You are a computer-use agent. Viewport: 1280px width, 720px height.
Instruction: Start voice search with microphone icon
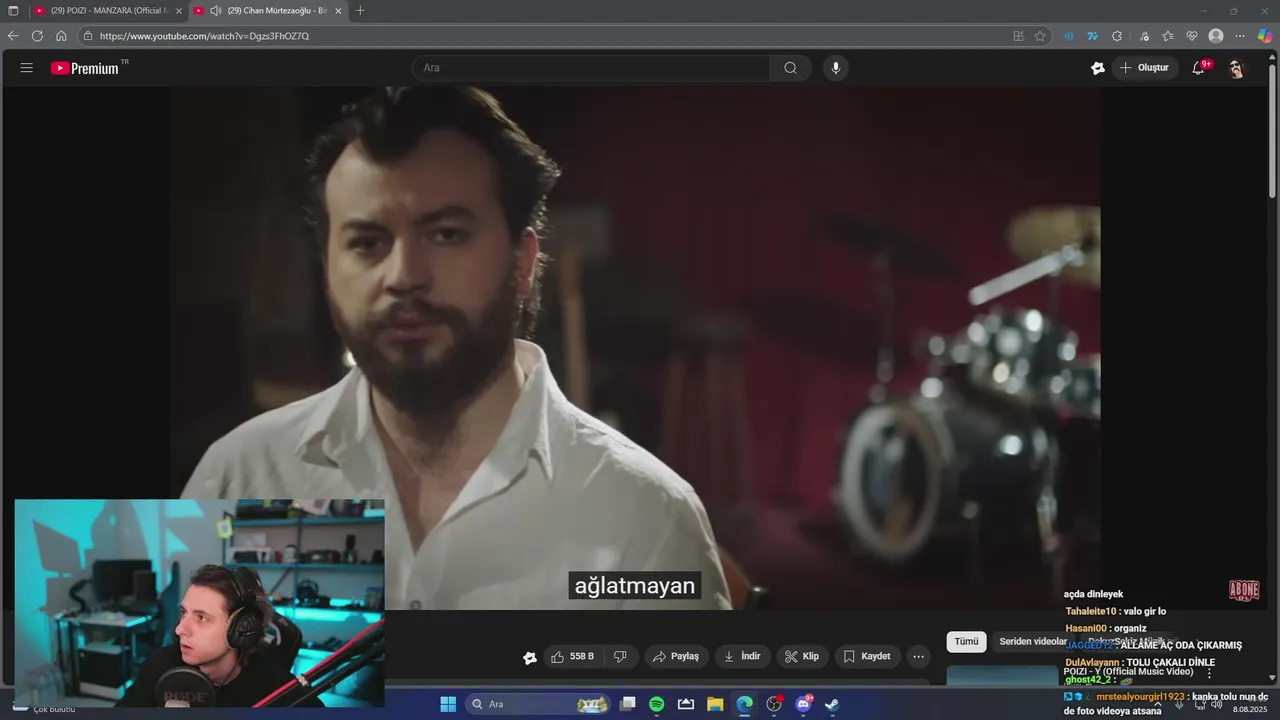(836, 68)
